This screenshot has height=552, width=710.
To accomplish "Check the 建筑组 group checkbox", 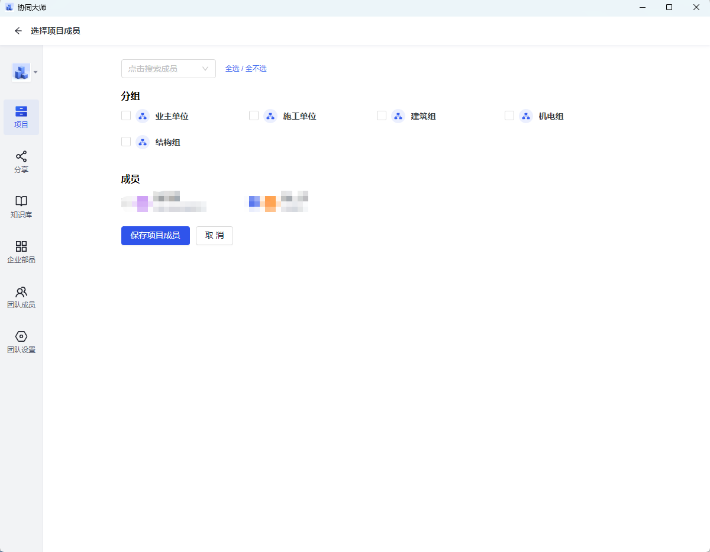I will (x=382, y=116).
